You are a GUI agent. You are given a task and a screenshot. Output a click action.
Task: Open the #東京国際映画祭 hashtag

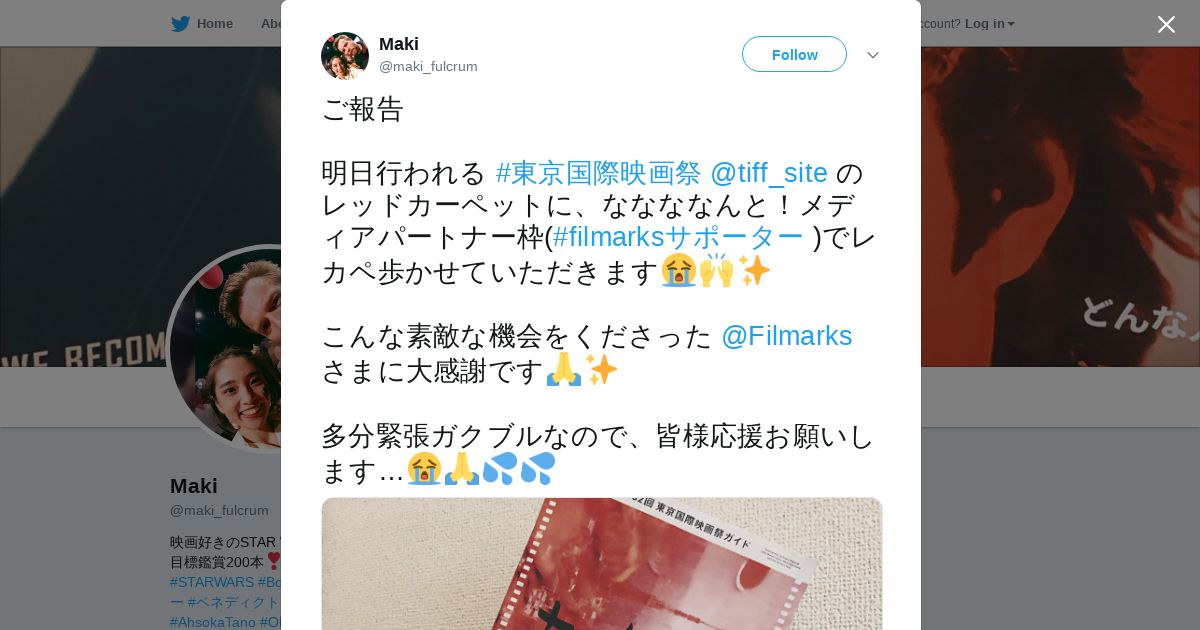click(x=598, y=173)
